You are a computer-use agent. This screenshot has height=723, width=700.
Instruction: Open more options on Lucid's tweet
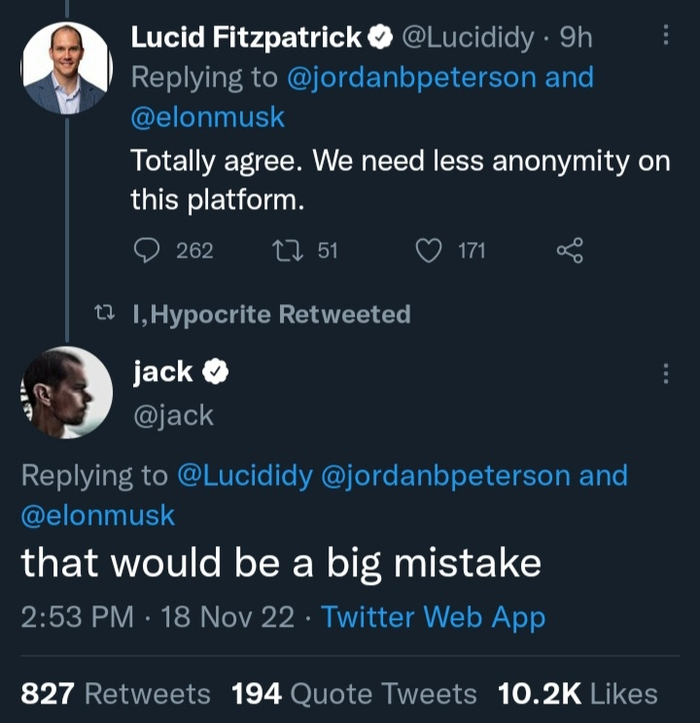[666, 38]
